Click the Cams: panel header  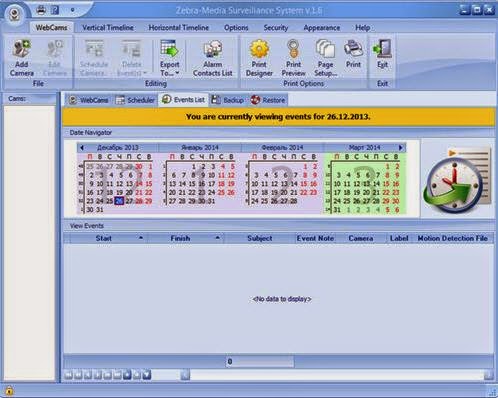point(29,99)
